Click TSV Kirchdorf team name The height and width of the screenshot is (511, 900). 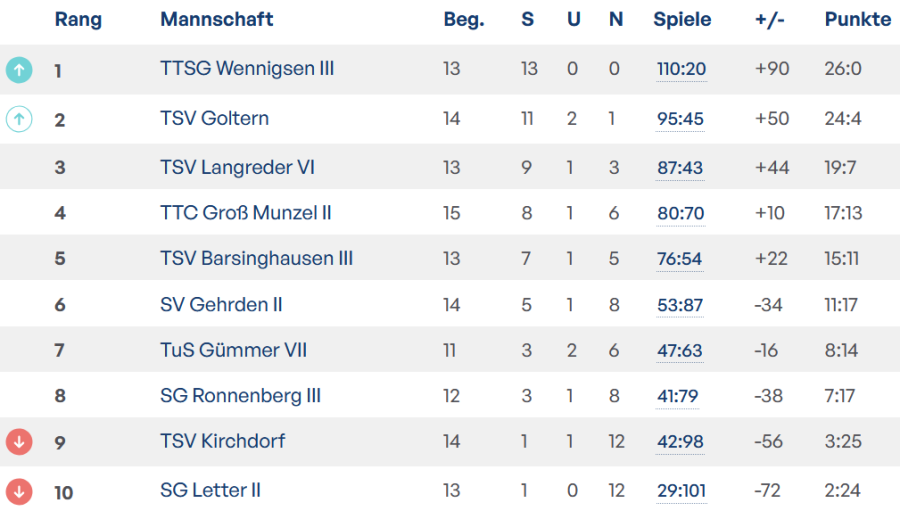[221, 442]
